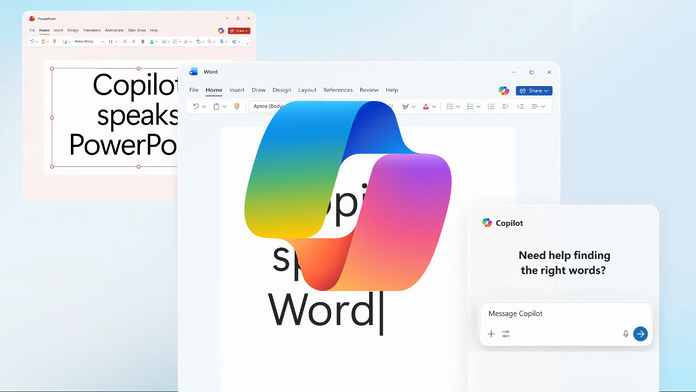Click the red Share button in PowerPoint
696x392 pixels.
[239, 31]
